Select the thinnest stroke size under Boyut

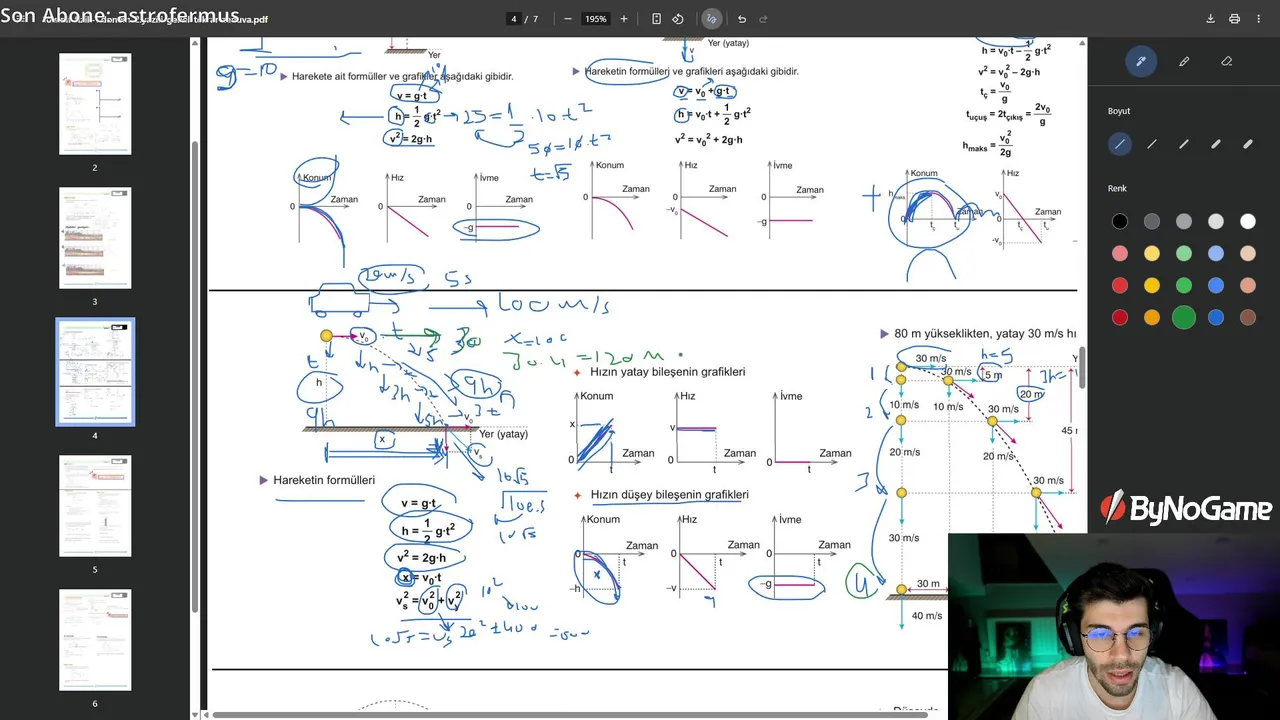click(x=1120, y=144)
